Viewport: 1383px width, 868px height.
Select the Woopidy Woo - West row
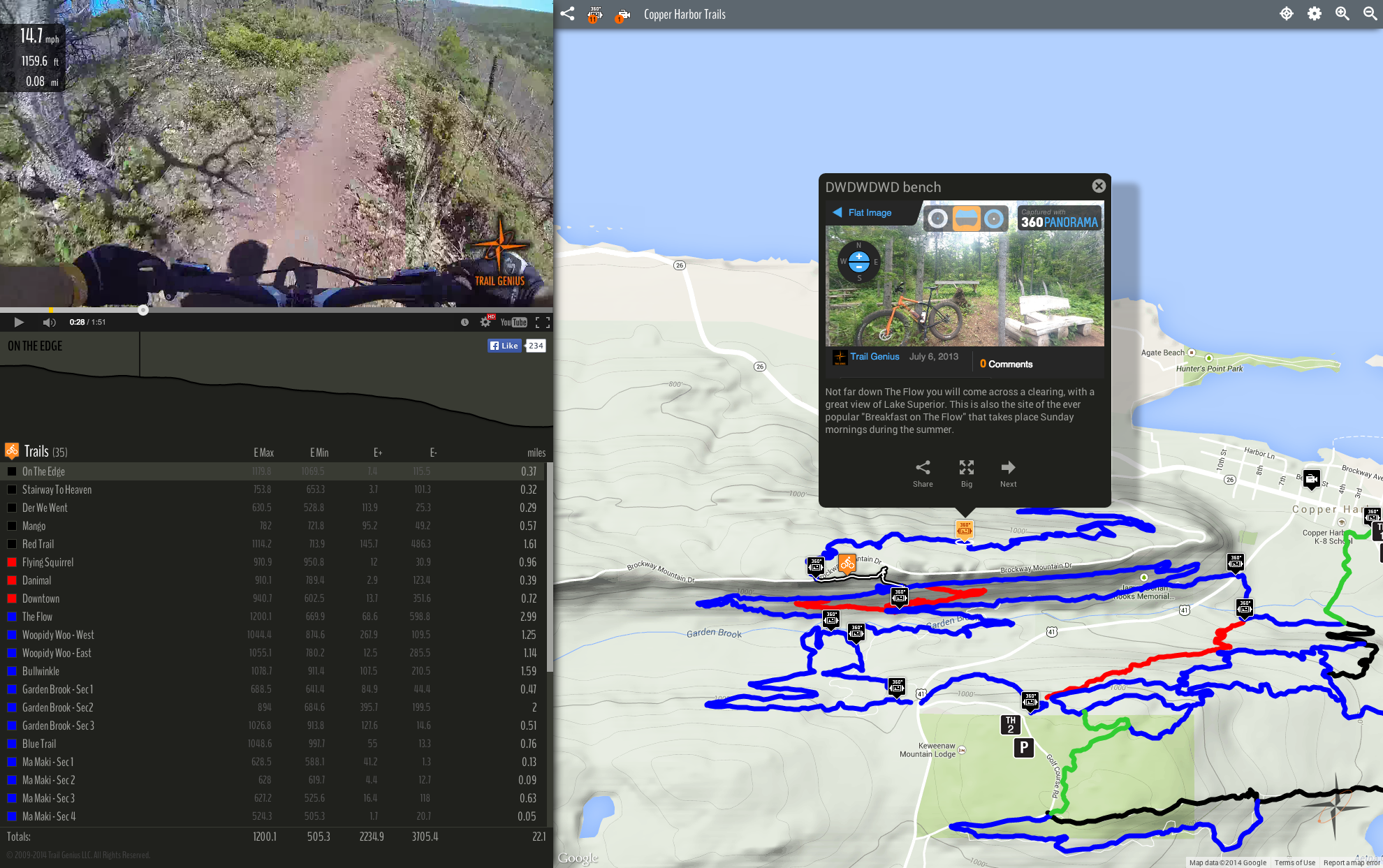(x=272, y=635)
